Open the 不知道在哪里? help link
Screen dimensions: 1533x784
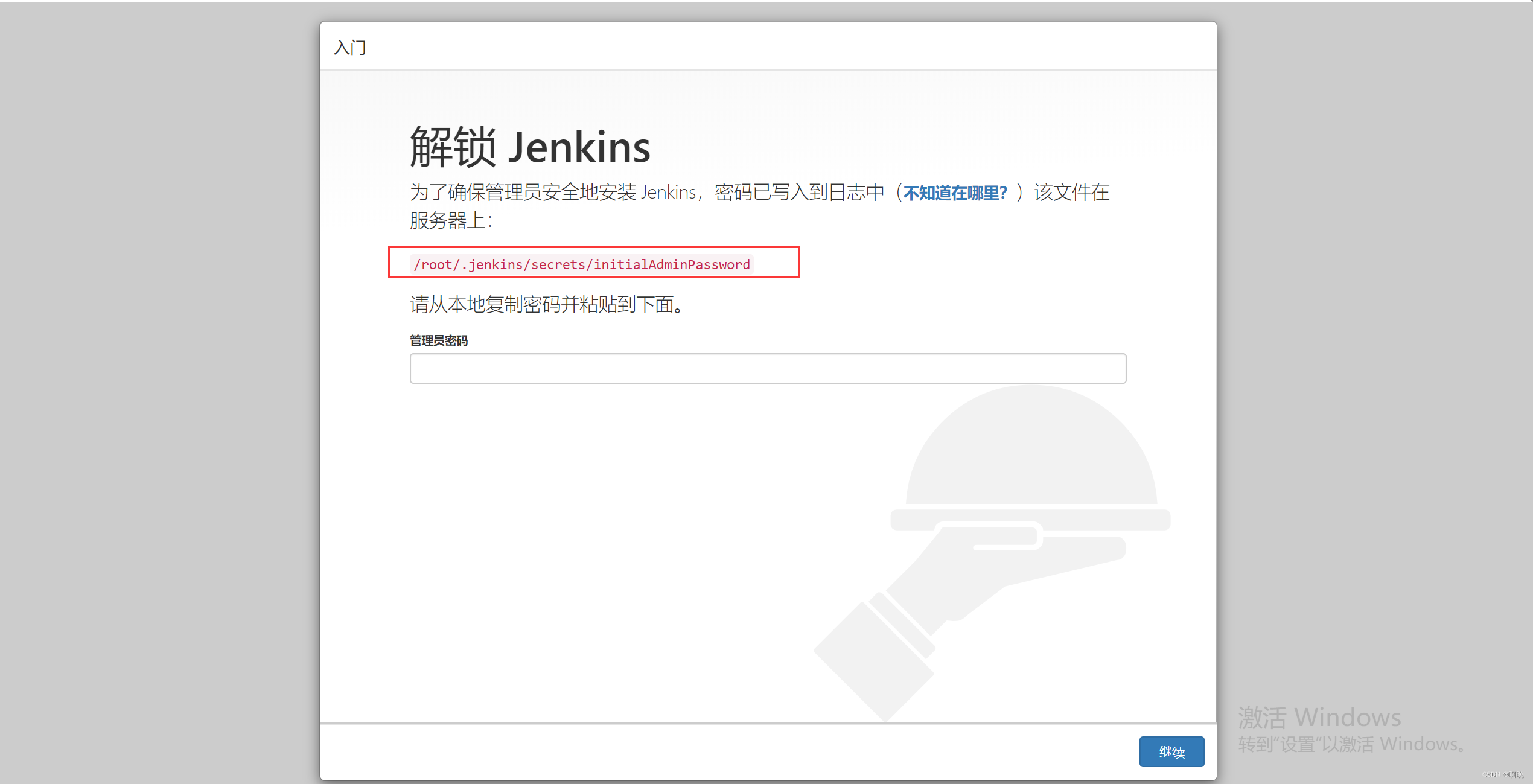(955, 193)
